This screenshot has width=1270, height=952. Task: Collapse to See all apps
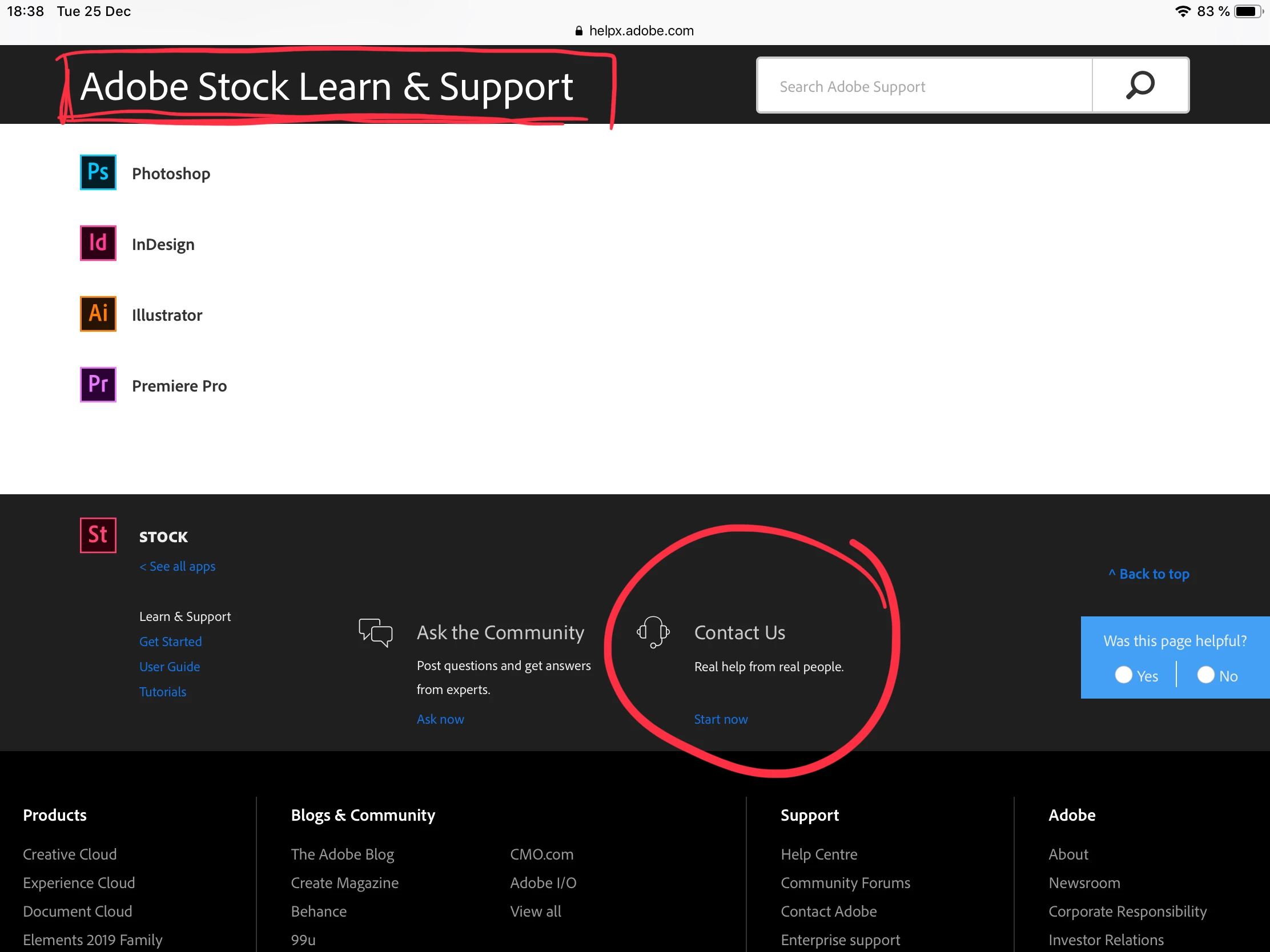178,566
